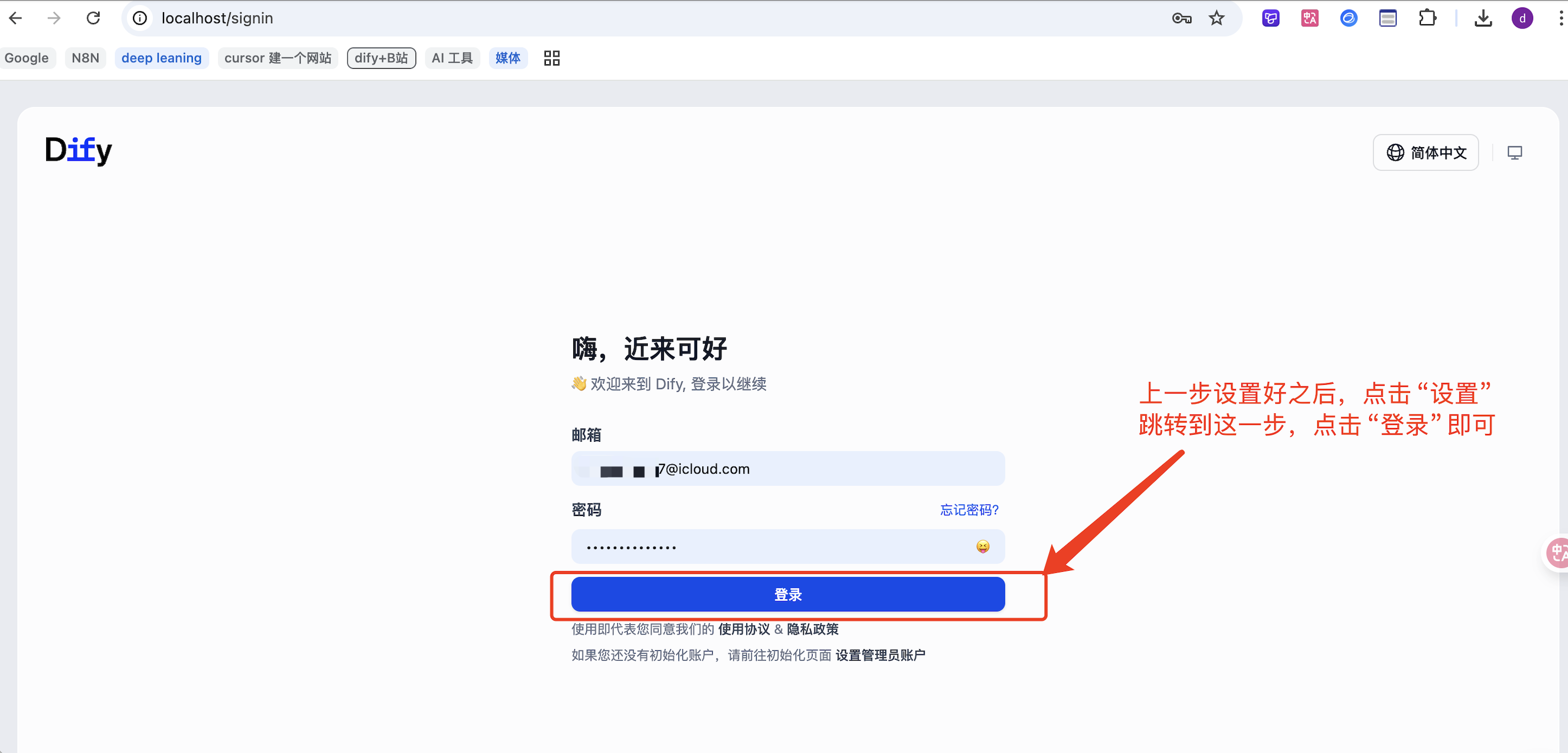Image resolution: width=1568 pixels, height=753 pixels.
Task: Reload the localhost signin page
Action: click(93, 18)
